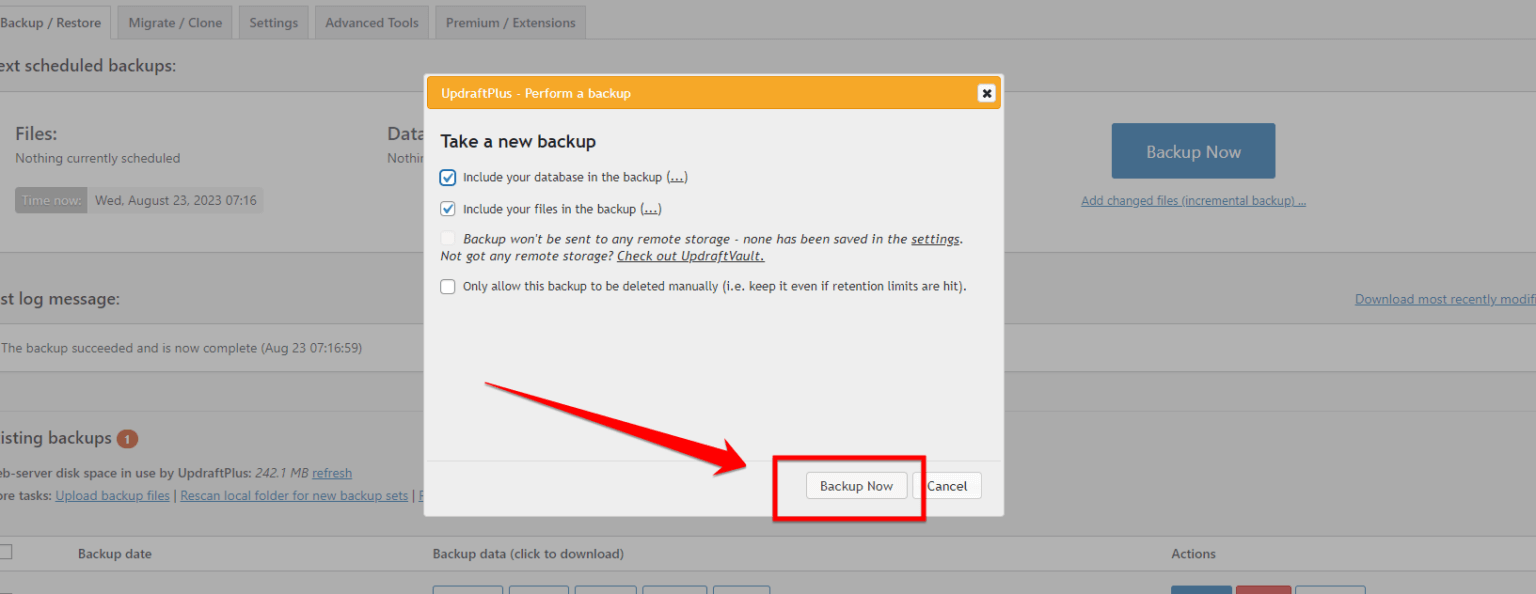
Task: Open the Migrate / Clone tab
Action: pos(174,21)
